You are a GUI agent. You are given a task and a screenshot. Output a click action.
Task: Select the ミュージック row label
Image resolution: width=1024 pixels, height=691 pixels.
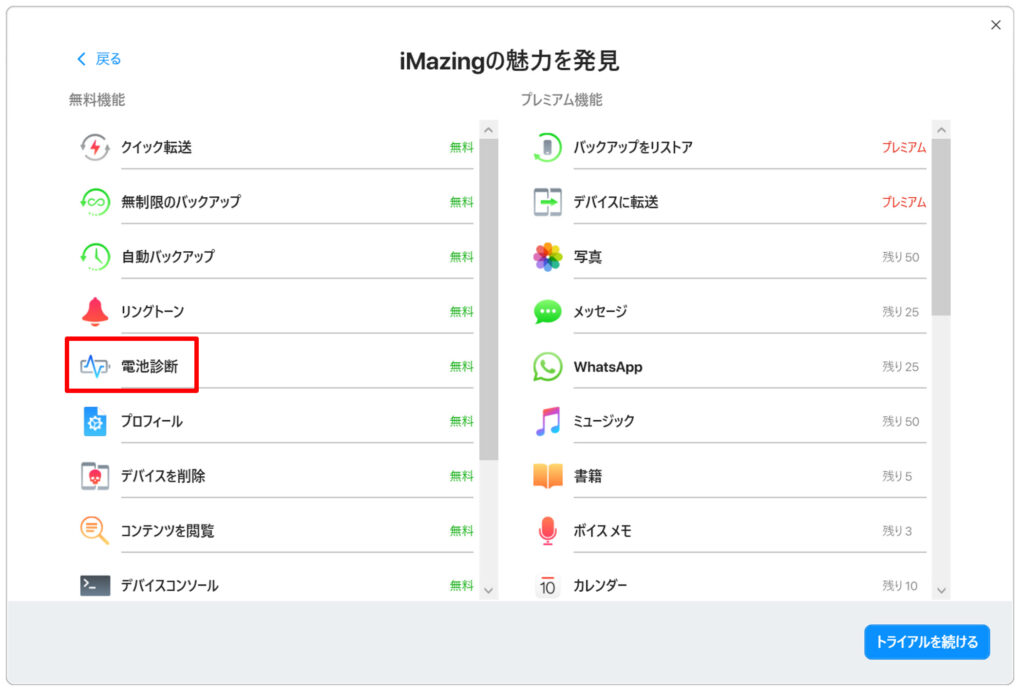coord(604,421)
